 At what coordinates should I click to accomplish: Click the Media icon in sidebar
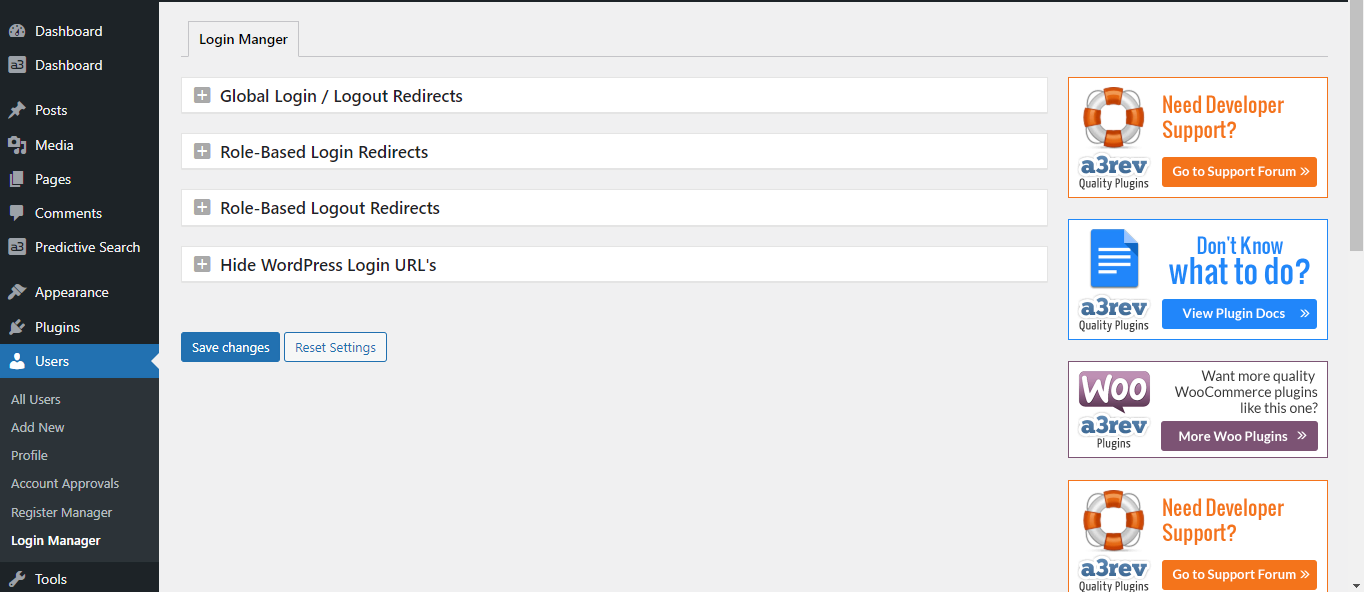coord(17,145)
